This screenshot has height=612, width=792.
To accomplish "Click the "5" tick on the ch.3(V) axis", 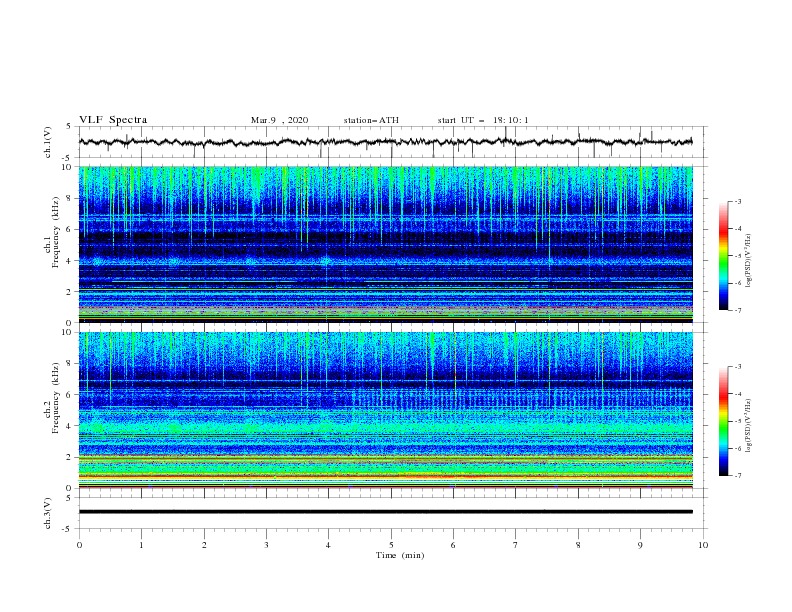I will [69, 497].
